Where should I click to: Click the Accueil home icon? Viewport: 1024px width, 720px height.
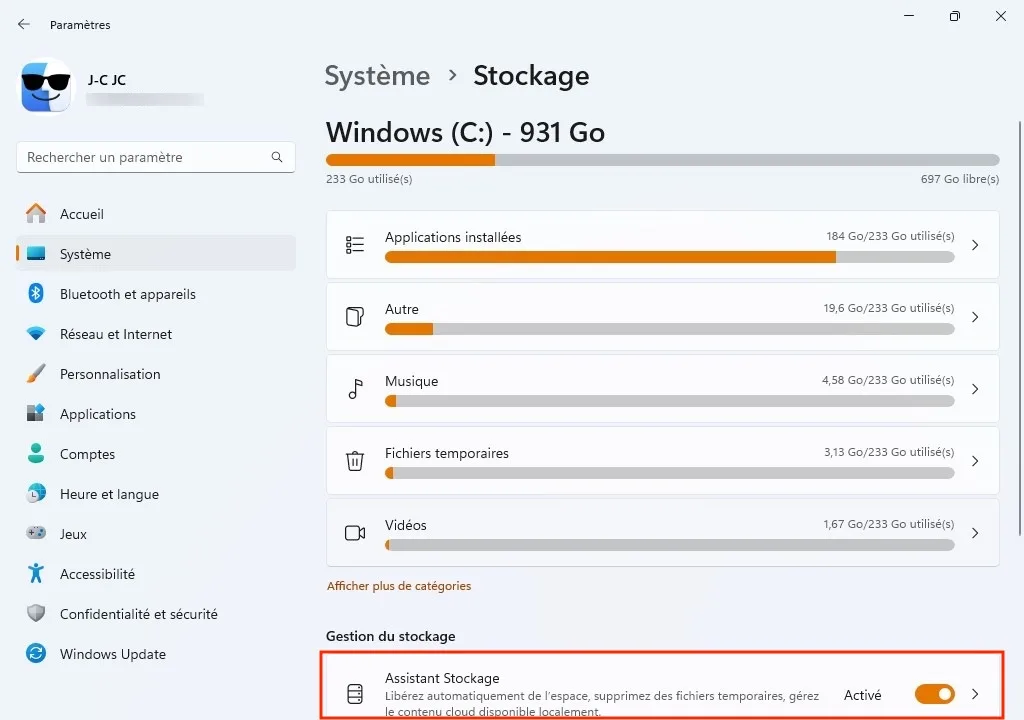[x=36, y=214]
